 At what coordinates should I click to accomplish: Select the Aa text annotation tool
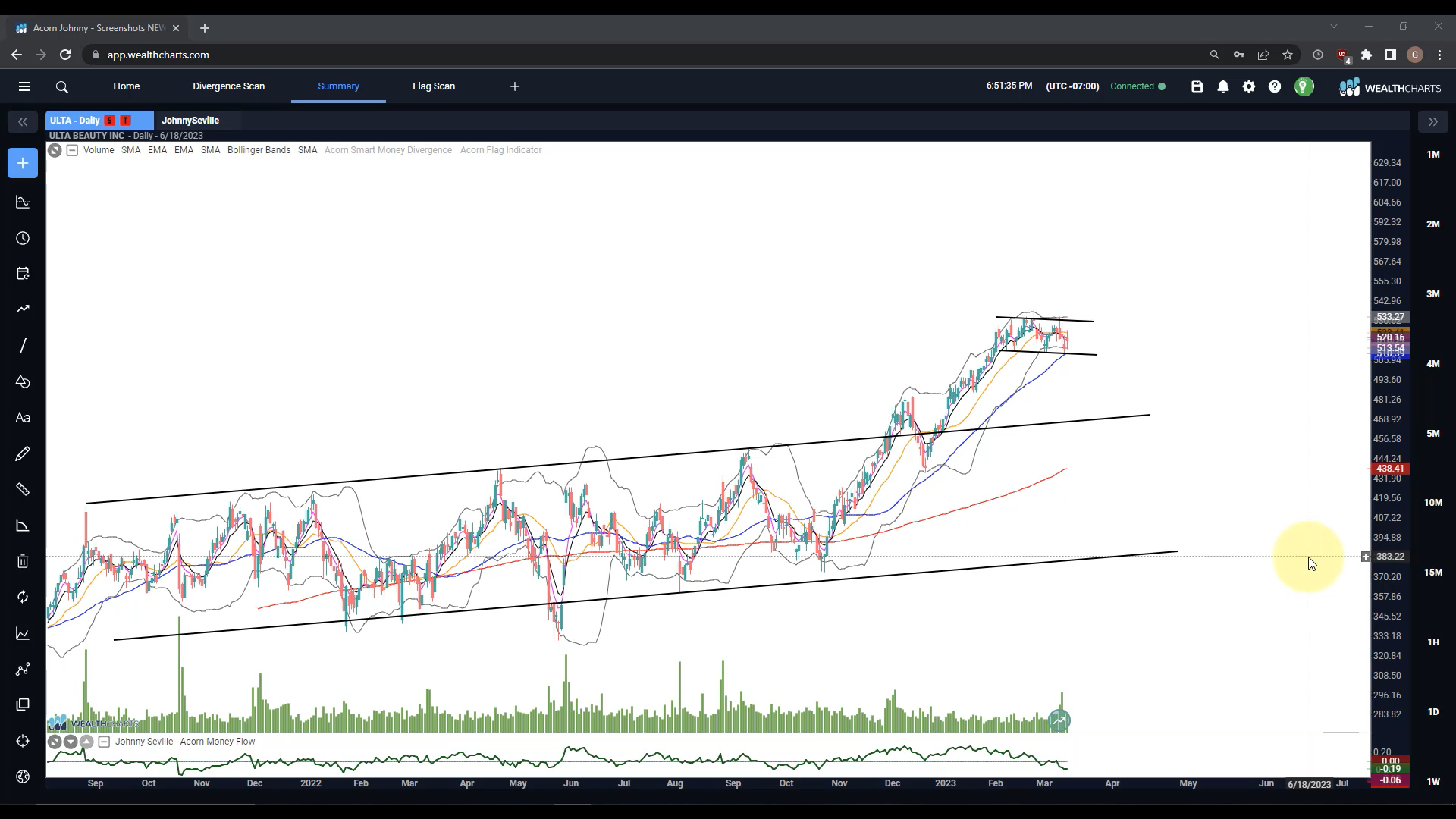point(23,418)
